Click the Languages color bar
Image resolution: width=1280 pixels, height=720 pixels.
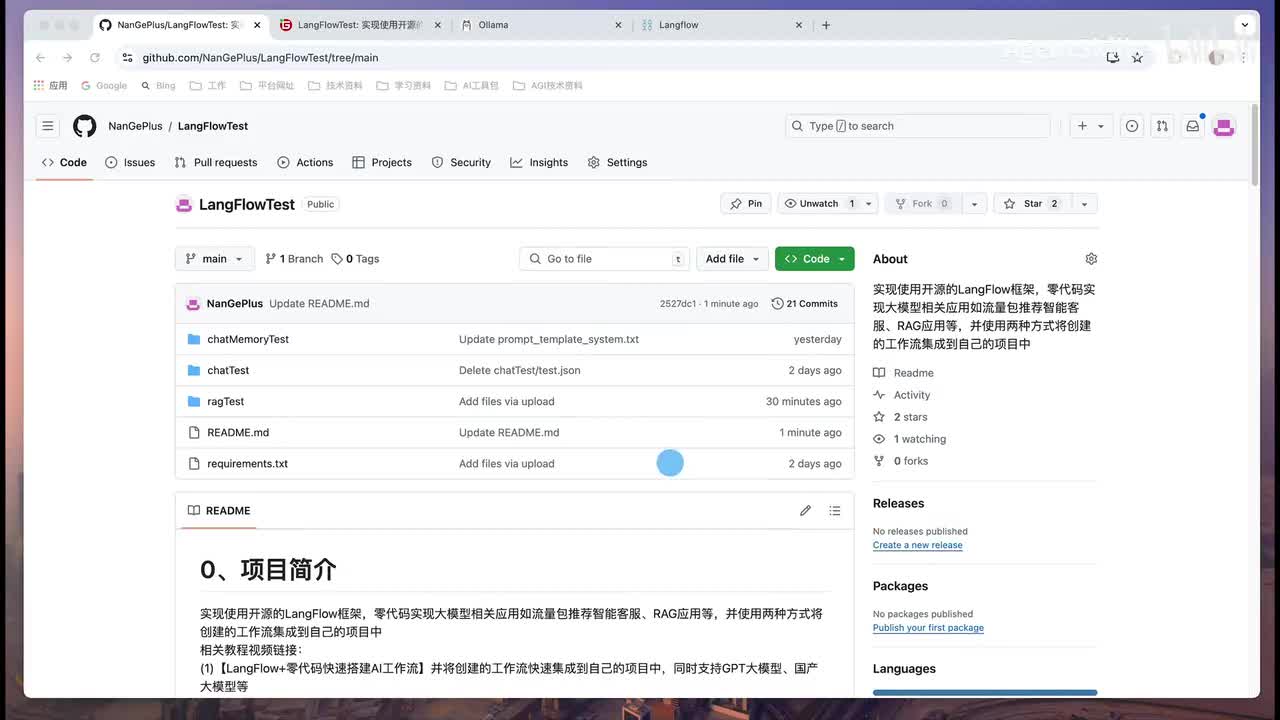985,692
